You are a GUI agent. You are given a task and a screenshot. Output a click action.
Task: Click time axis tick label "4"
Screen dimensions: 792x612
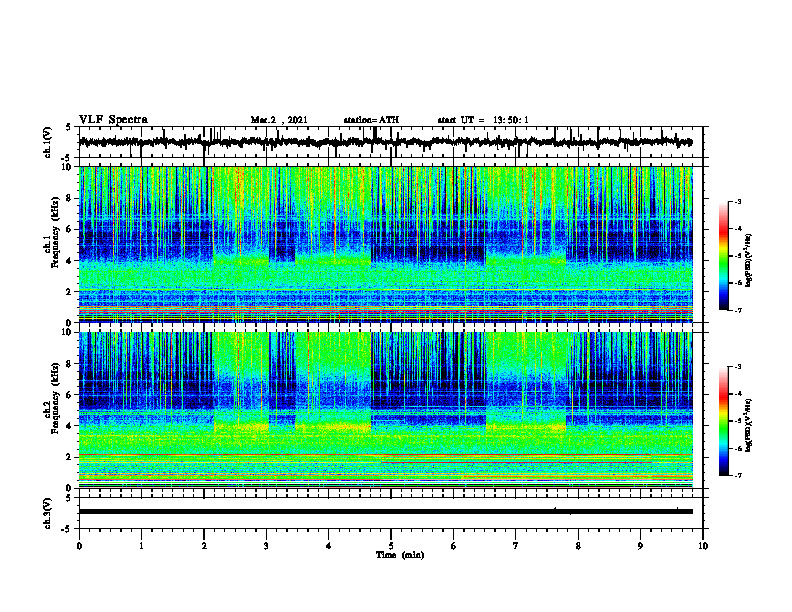click(x=328, y=546)
